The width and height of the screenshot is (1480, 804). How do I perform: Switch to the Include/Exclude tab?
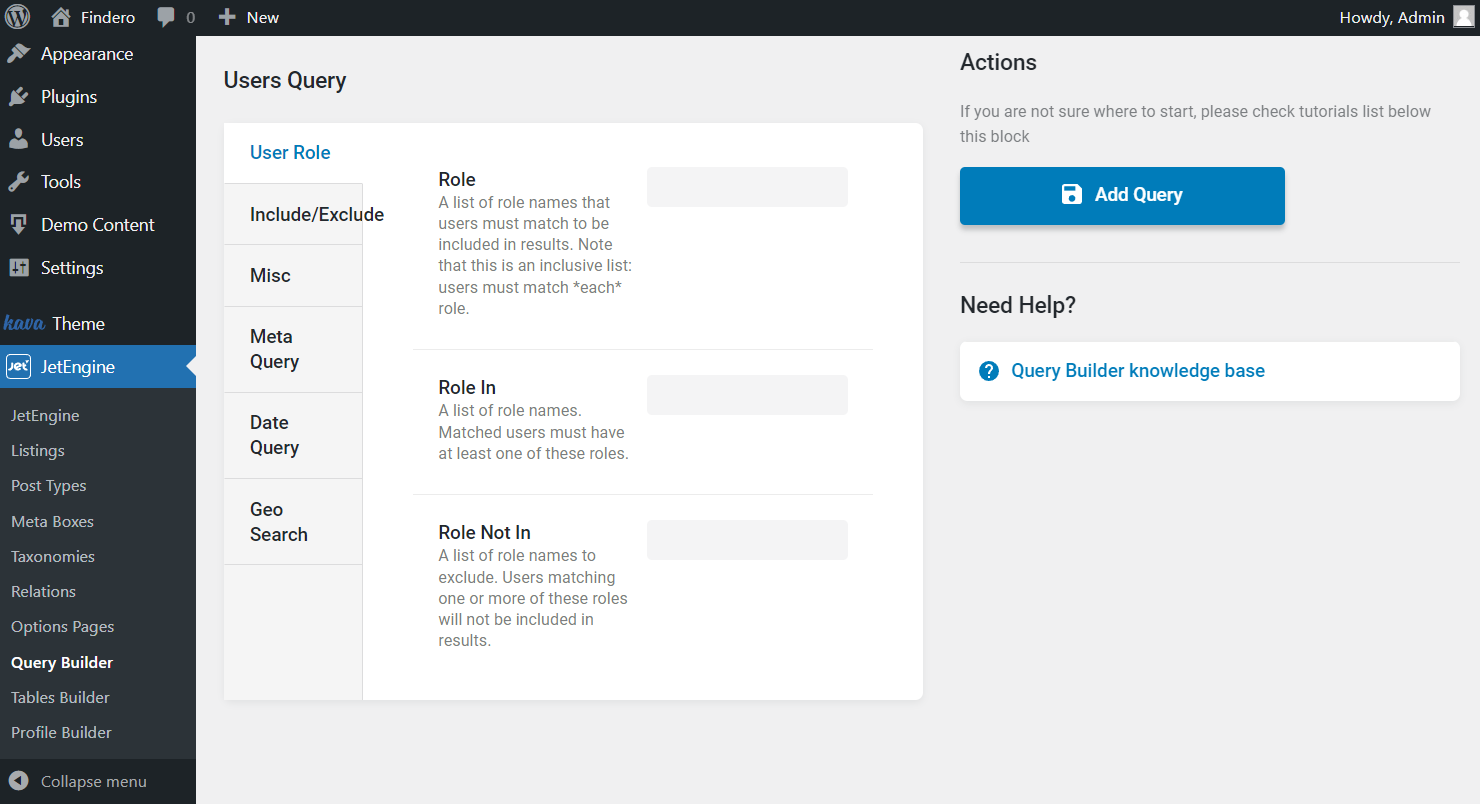[293, 215]
